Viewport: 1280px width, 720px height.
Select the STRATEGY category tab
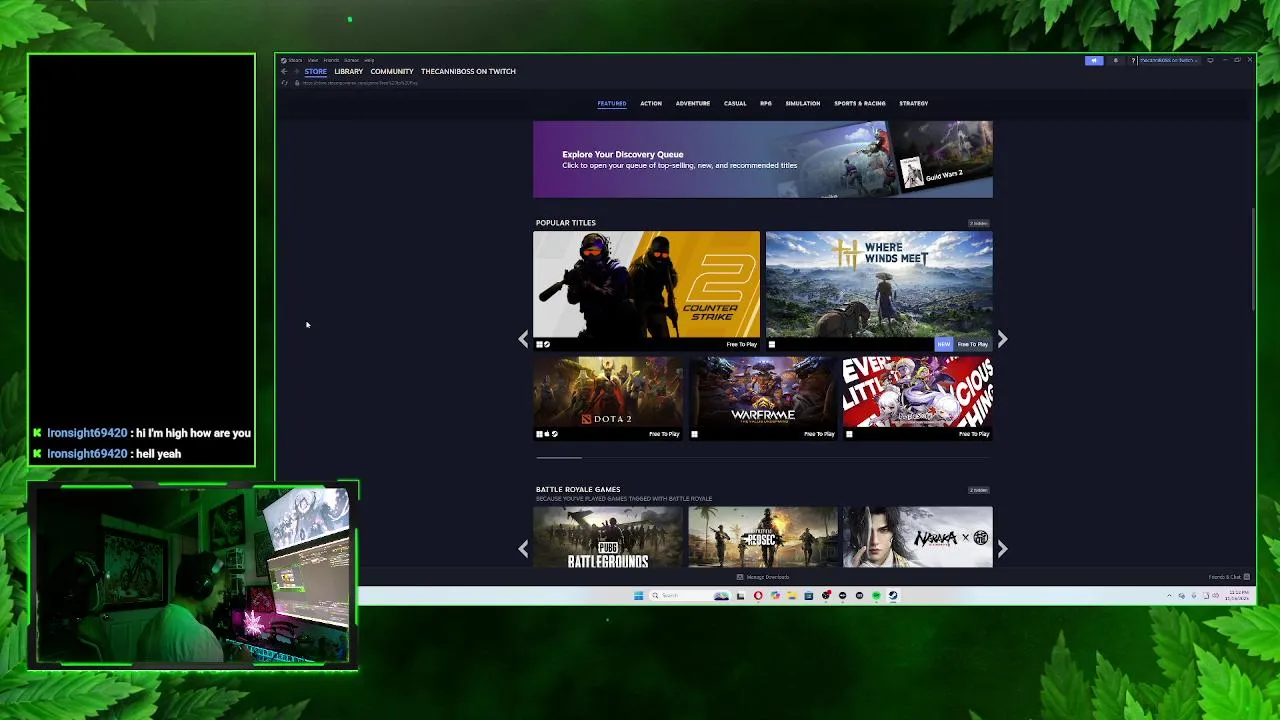point(914,103)
